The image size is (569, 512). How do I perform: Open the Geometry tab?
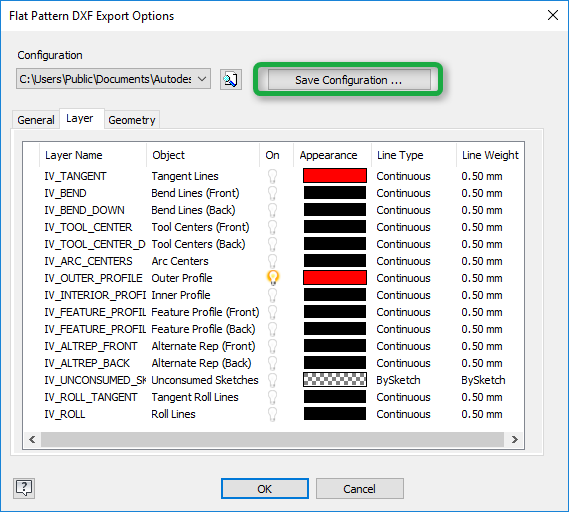pyautogui.click(x=132, y=120)
